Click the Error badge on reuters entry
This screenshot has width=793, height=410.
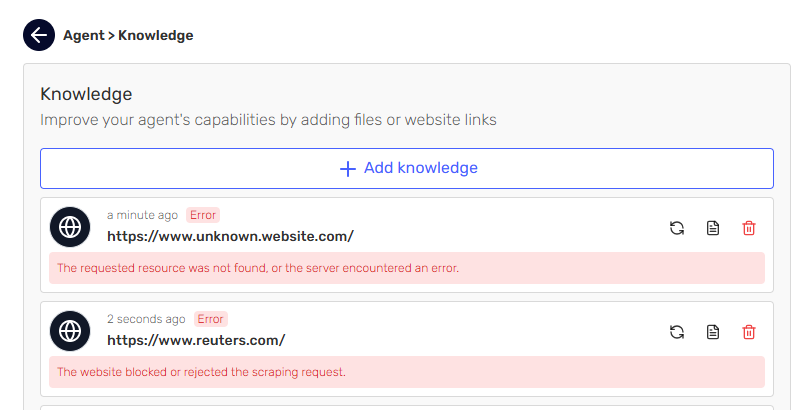pyautogui.click(x=210, y=319)
